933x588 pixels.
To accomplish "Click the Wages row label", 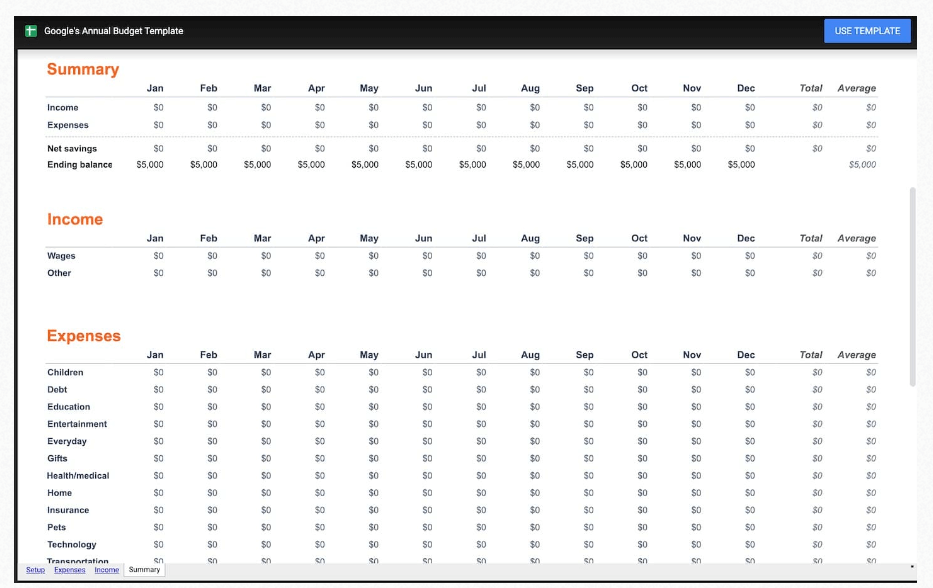I will coord(61,256).
